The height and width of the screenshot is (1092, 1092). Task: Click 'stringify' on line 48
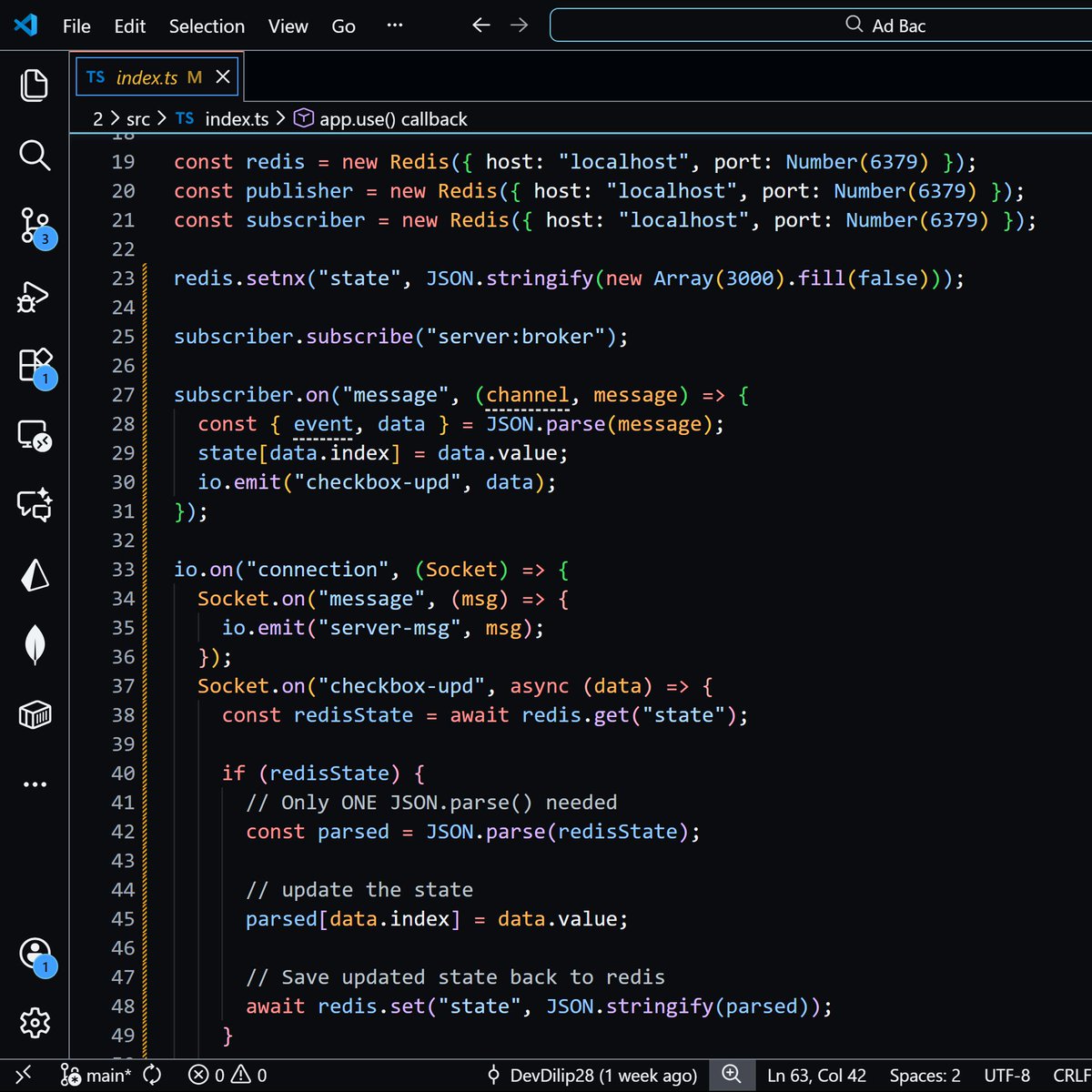661,1006
